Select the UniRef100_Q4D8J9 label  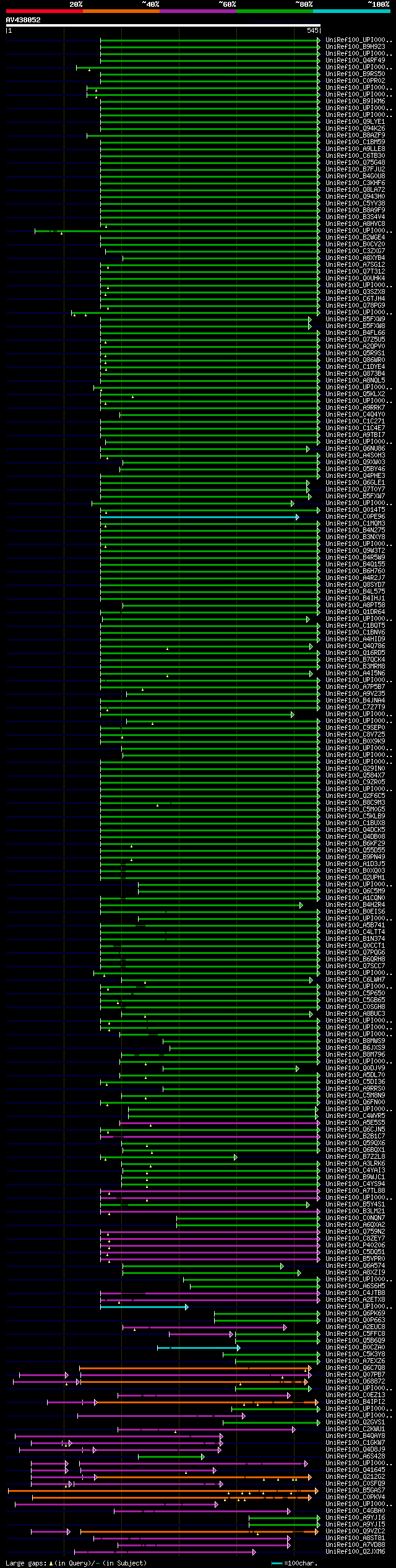[x=355, y=1449]
